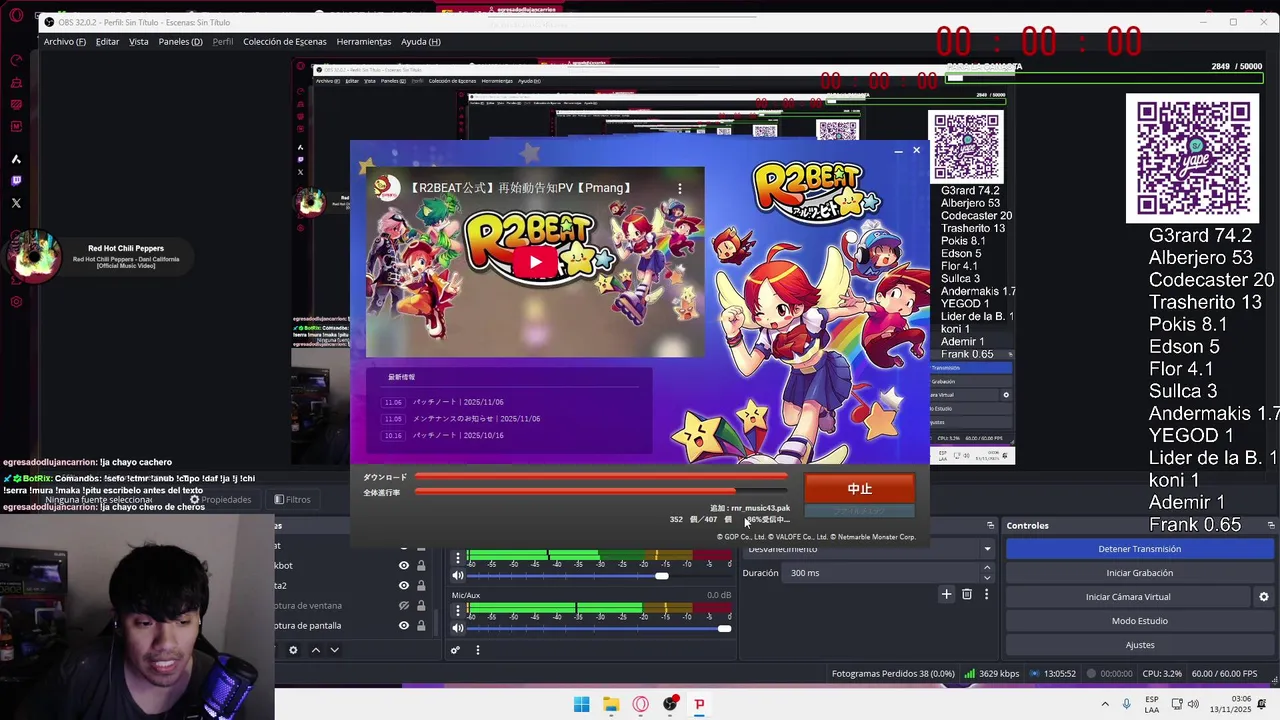Click the white Streamlabs-style logo in sidebar

(x=16, y=159)
